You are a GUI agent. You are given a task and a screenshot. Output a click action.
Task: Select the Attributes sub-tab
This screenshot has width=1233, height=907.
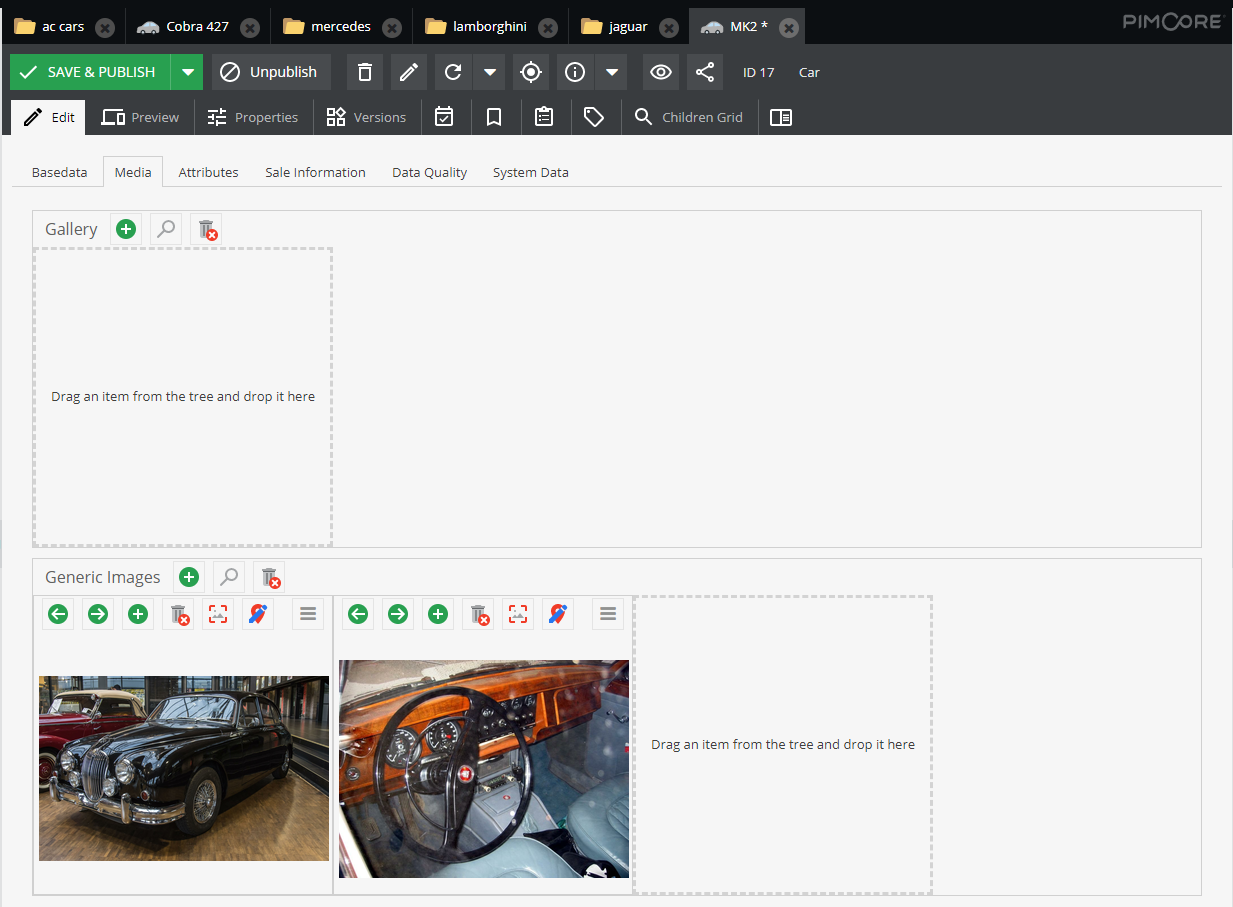(208, 172)
